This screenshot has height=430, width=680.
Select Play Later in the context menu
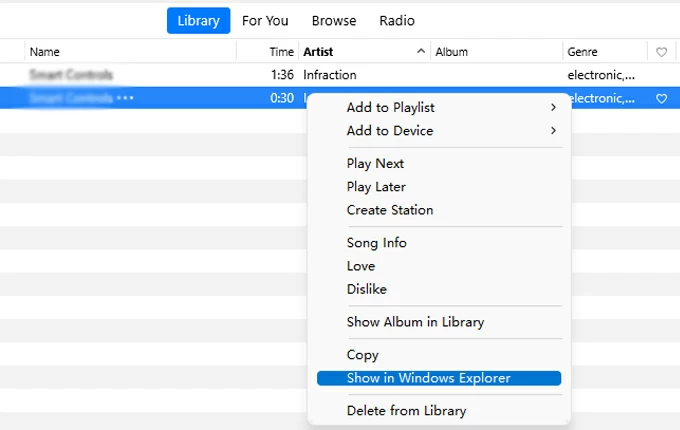[376, 187]
